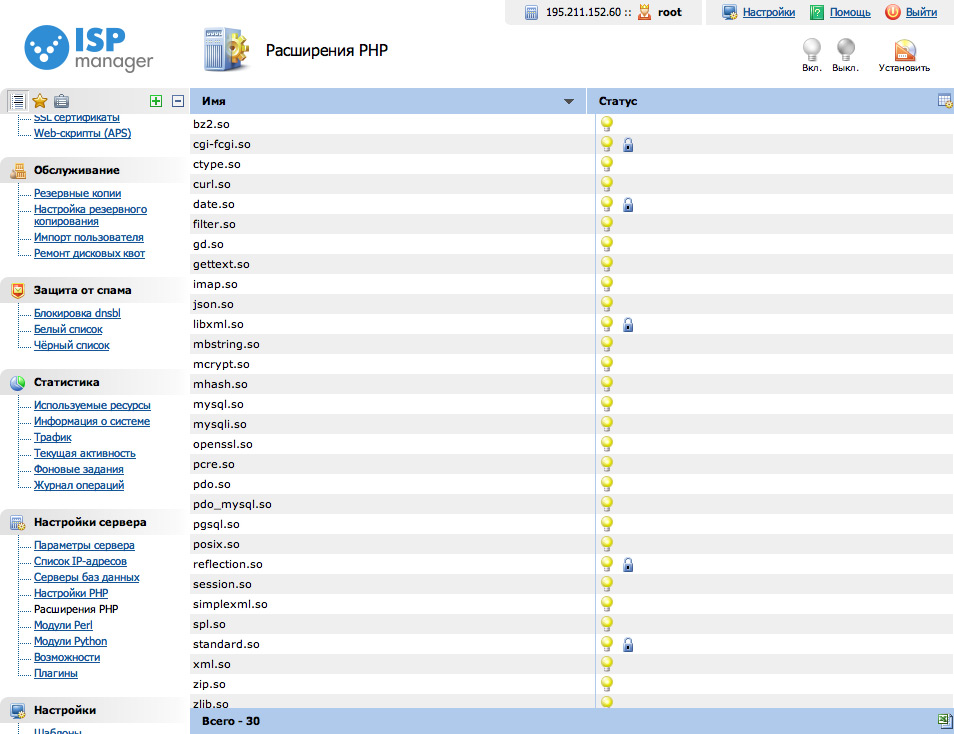Collapse the Статистика menu section

(x=66, y=382)
